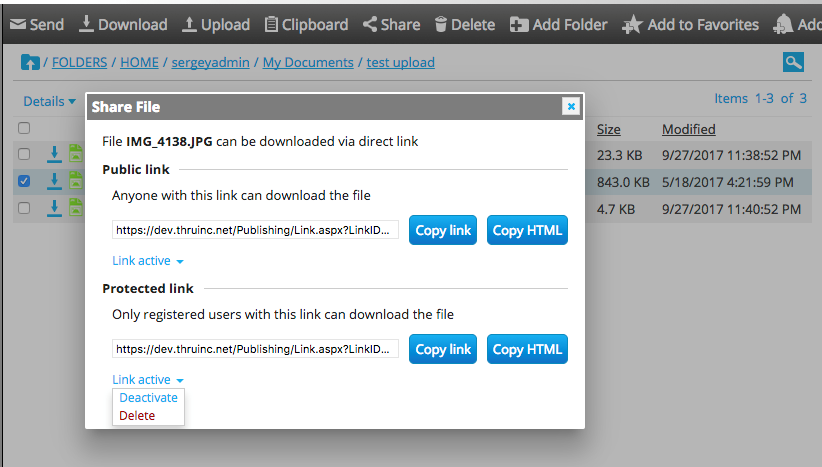Select Deactivate from the dropdown menu

pos(148,398)
